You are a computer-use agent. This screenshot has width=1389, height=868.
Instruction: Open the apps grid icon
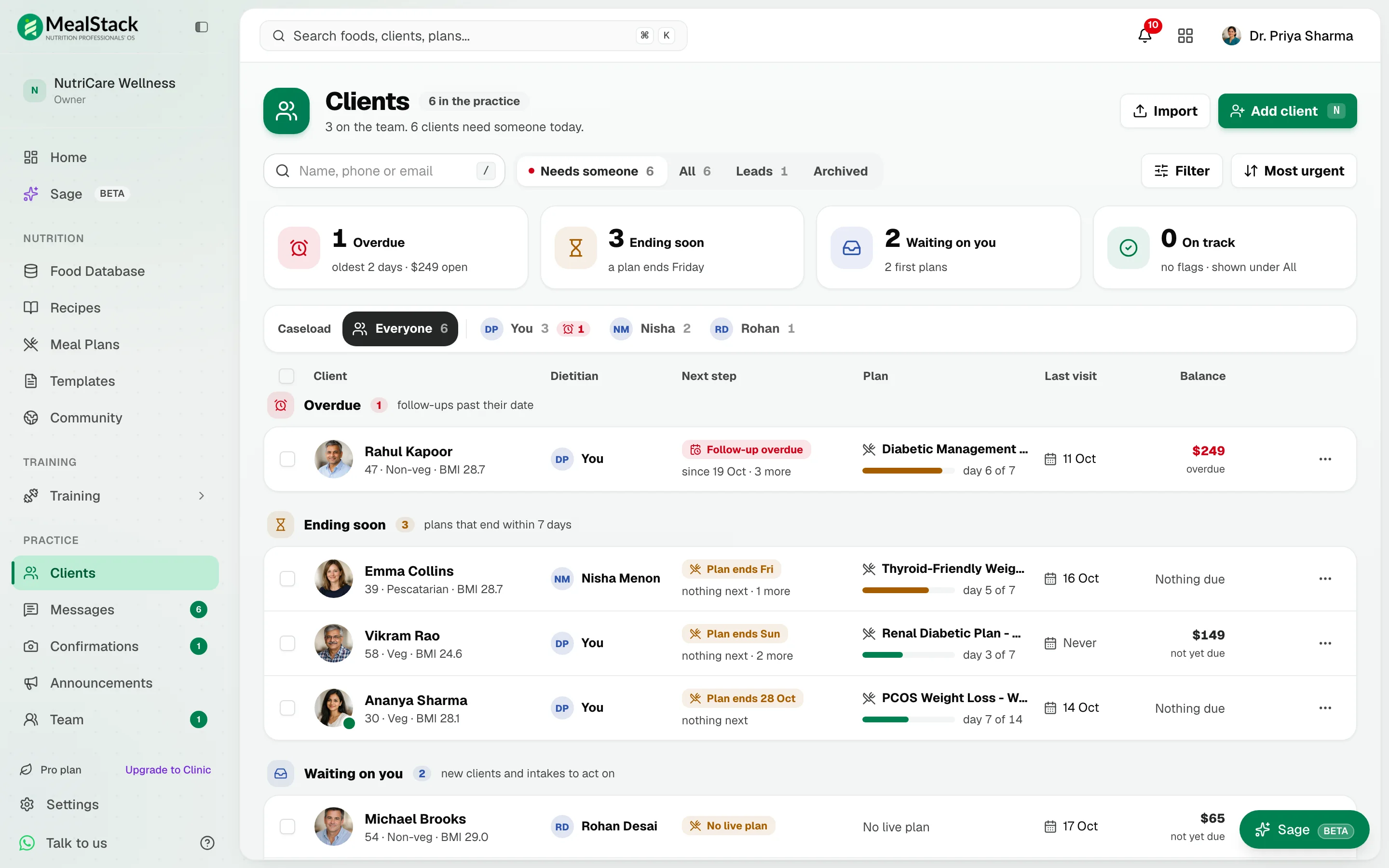(1185, 36)
